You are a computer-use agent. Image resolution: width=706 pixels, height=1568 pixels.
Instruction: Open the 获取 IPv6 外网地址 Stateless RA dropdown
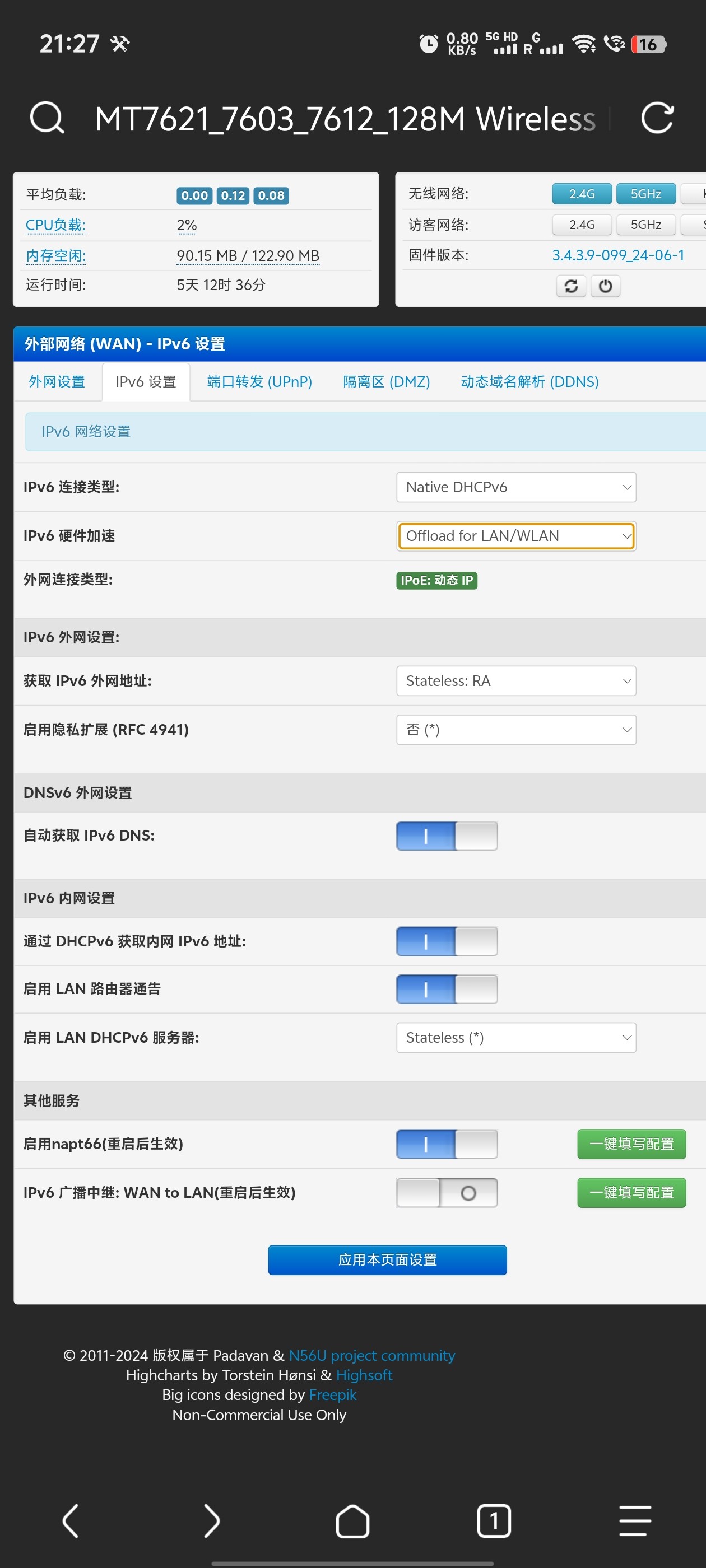tap(516, 680)
